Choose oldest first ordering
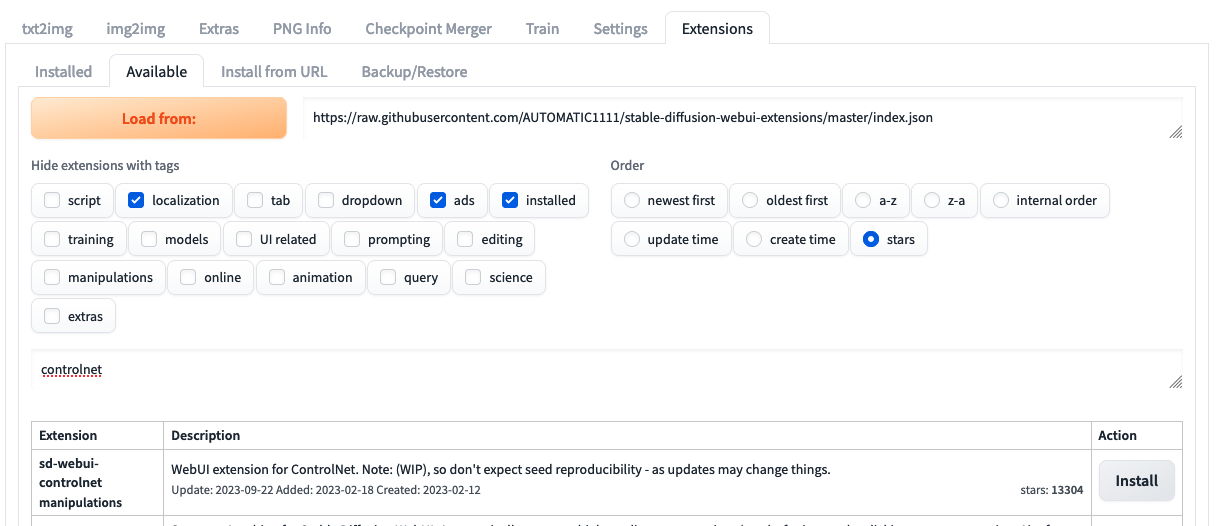 click(750, 200)
